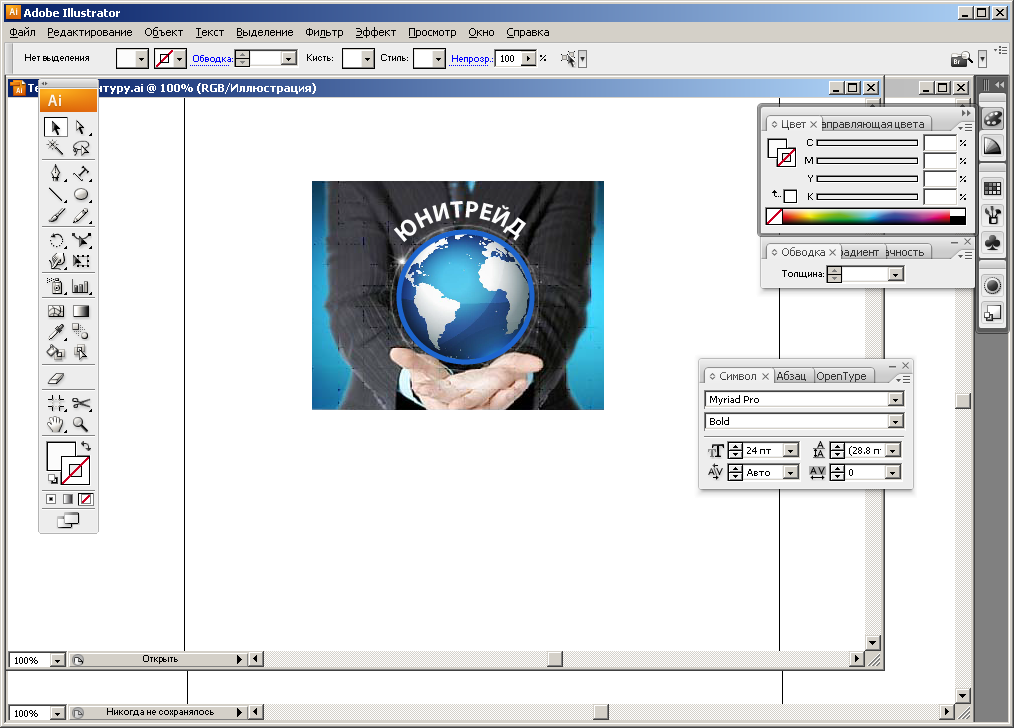Image resolution: width=1014 pixels, height=728 pixels.
Task: Select the Free Transform tool
Action: [81, 261]
